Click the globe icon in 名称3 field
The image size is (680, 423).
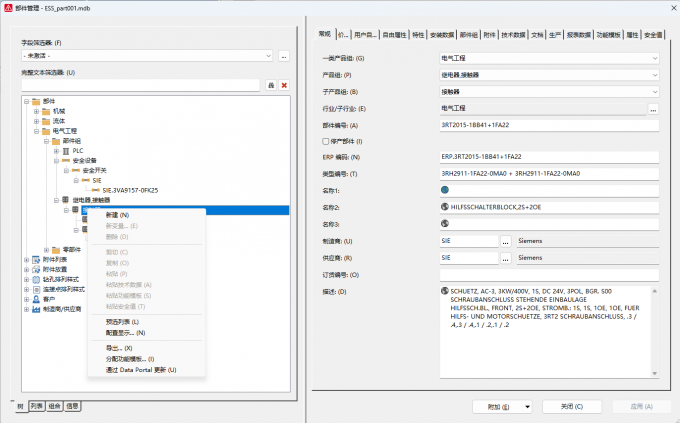445,223
